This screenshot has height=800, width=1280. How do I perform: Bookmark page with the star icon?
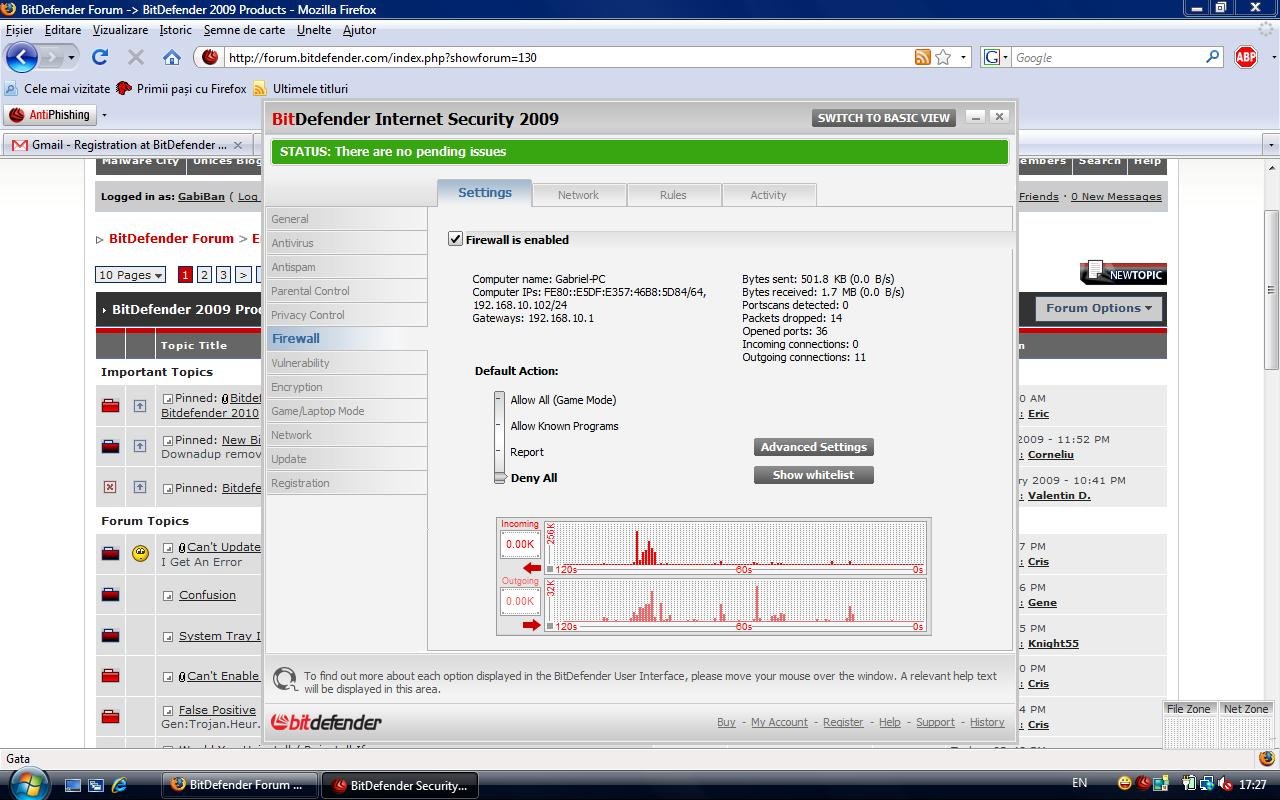click(943, 57)
